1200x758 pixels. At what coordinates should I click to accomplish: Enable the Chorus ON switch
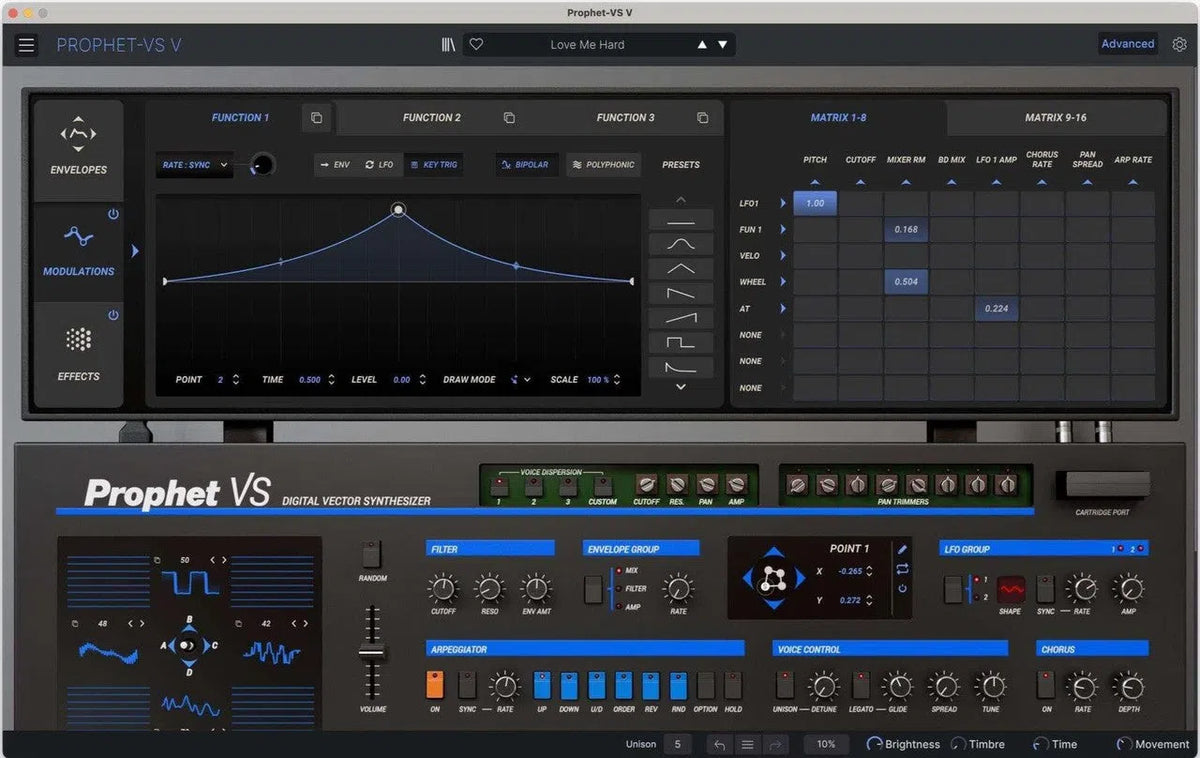click(x=1046, y=685)
